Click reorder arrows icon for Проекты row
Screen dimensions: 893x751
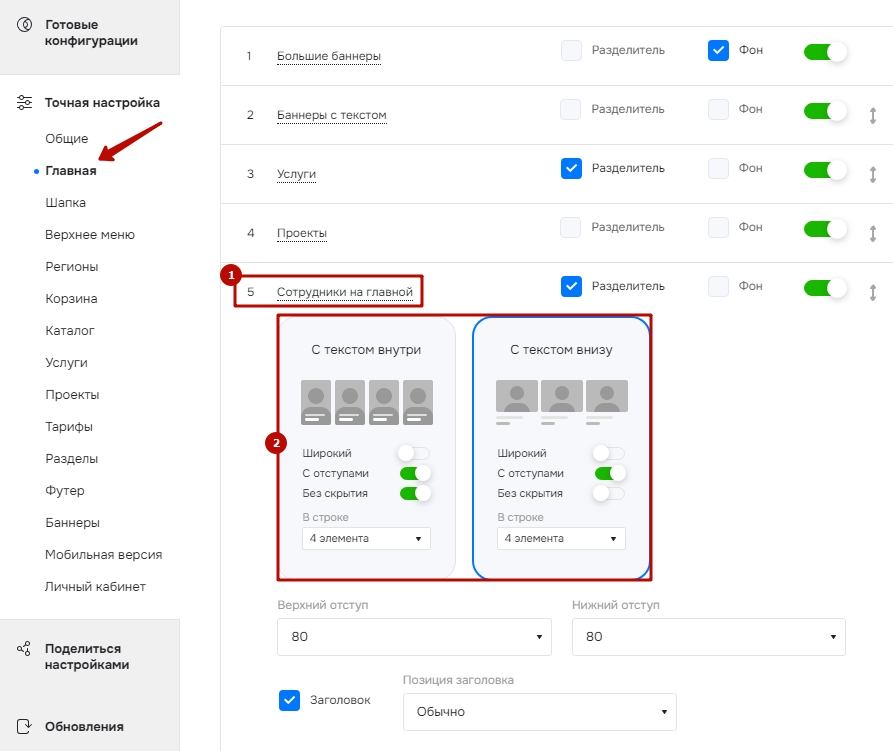click(x=872, y=233)
